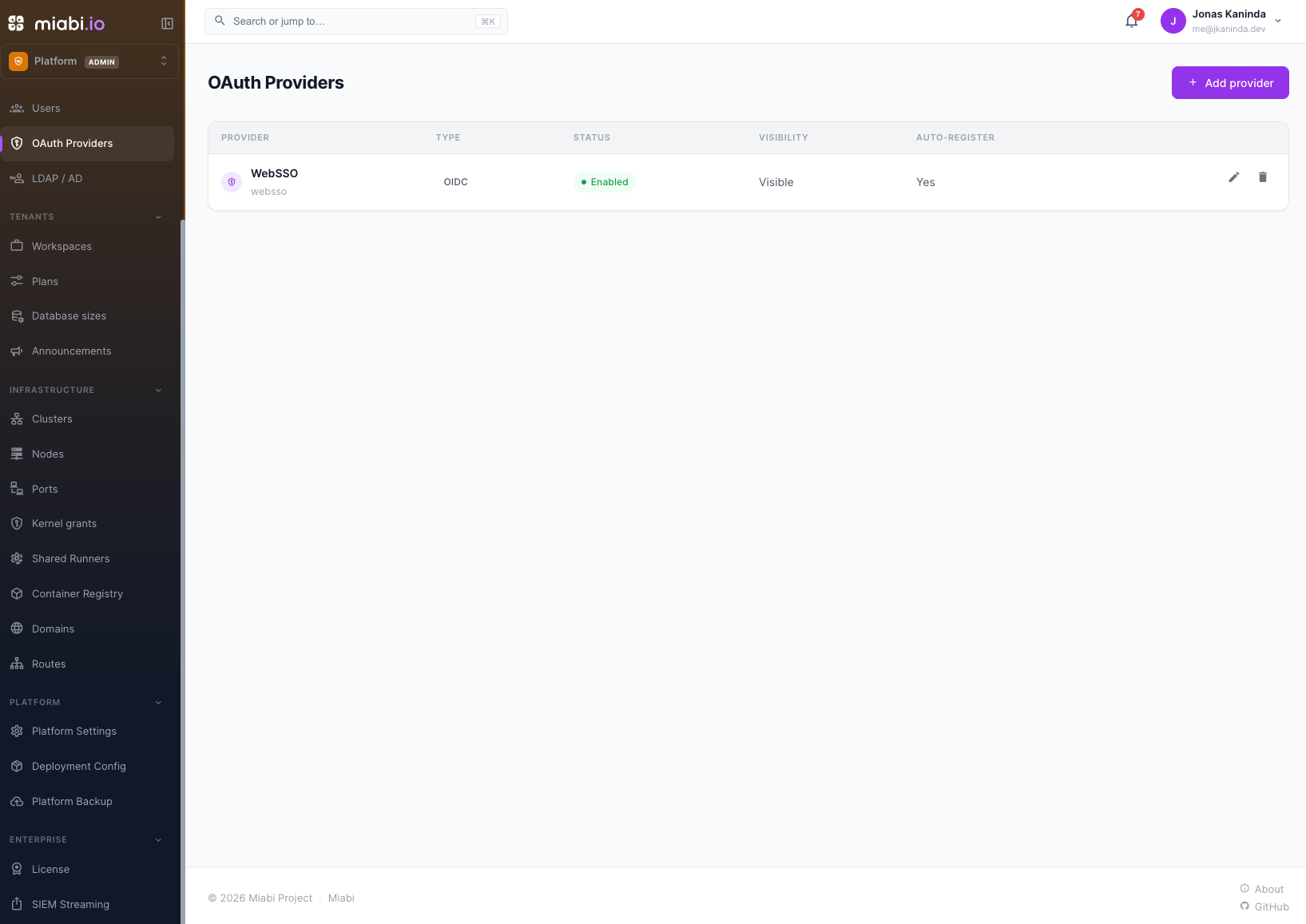Open the About link in footer
The width and height of the screenshot is (1306, 924).
click(x=1262, y=890)
